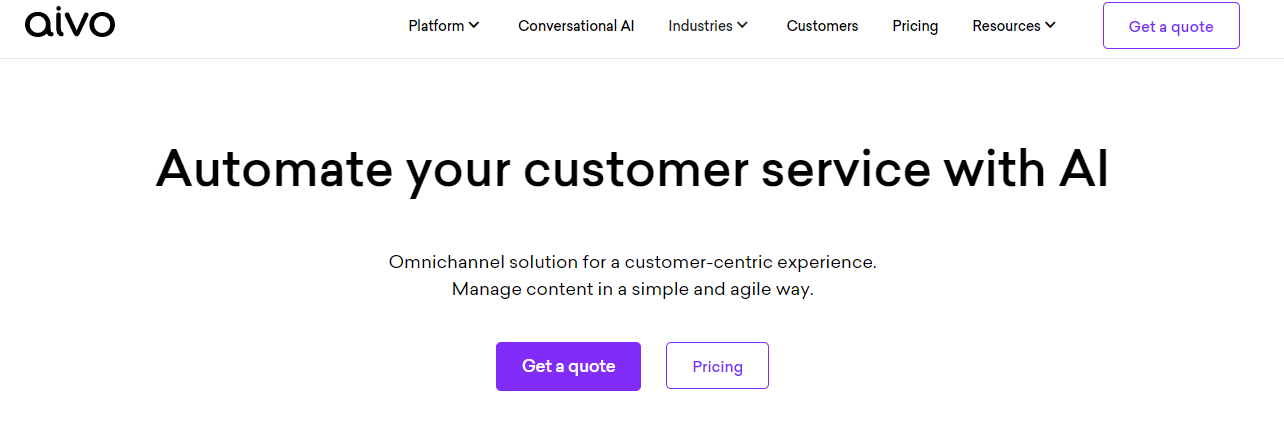
Task: Select the Resources nav label
Action: [1006, 26]
